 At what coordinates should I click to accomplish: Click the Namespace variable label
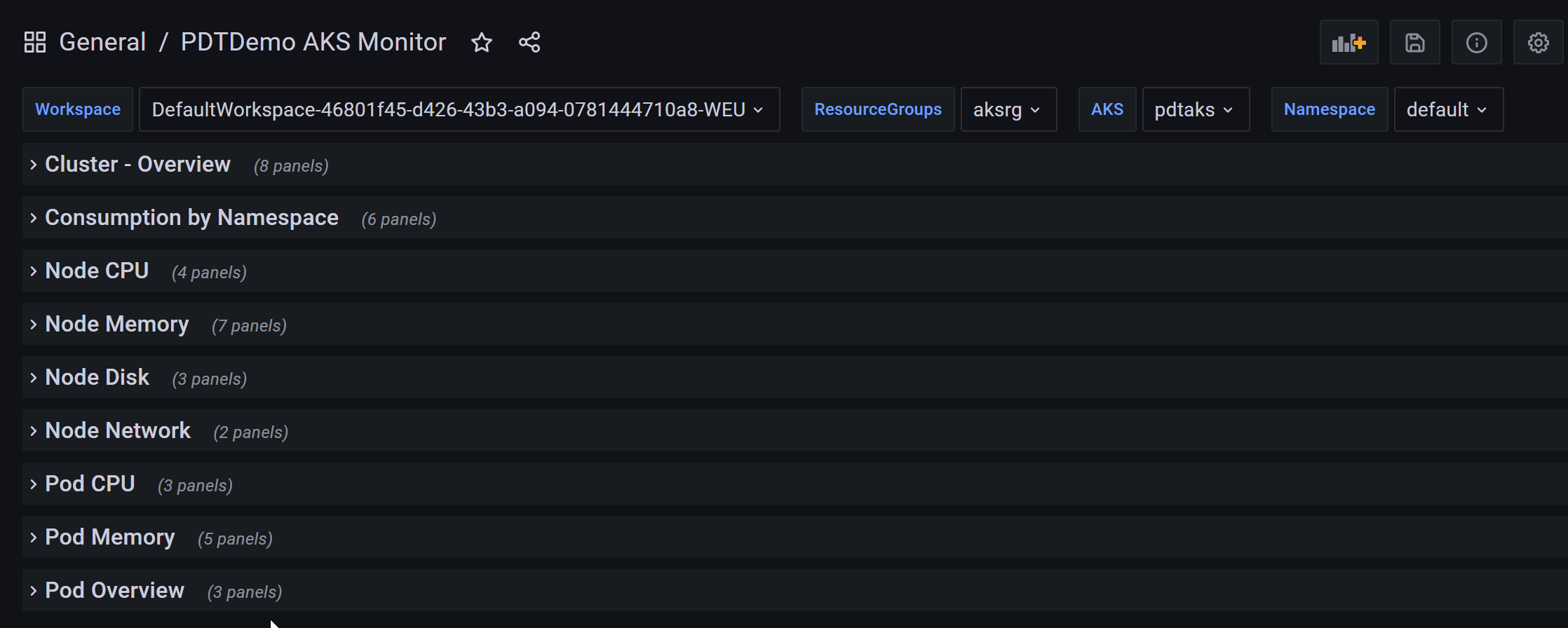click(1330, 109)
